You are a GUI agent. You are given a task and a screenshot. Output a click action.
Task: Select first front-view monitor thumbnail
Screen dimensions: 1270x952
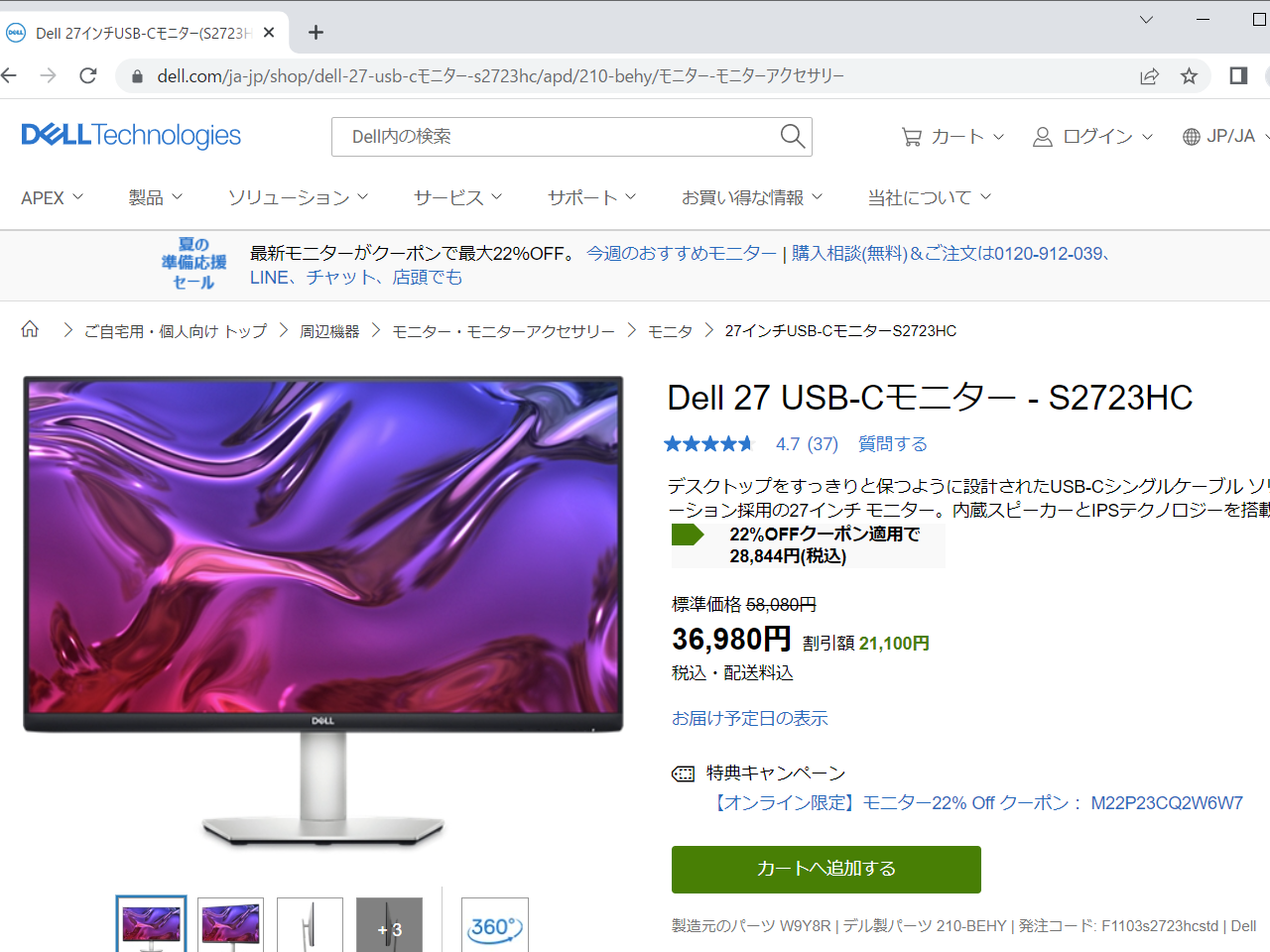click(151, 925)
